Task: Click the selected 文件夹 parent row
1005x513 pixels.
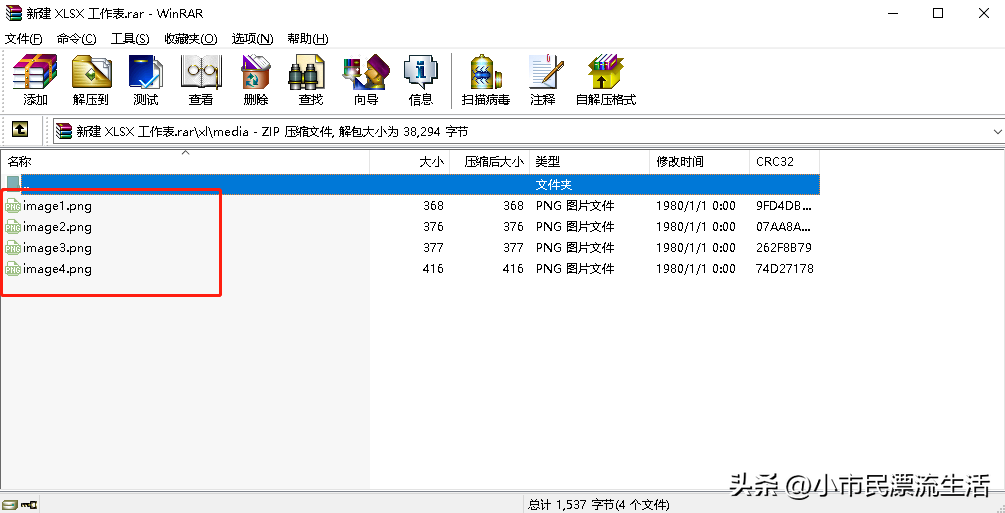Action: [420, 184]
